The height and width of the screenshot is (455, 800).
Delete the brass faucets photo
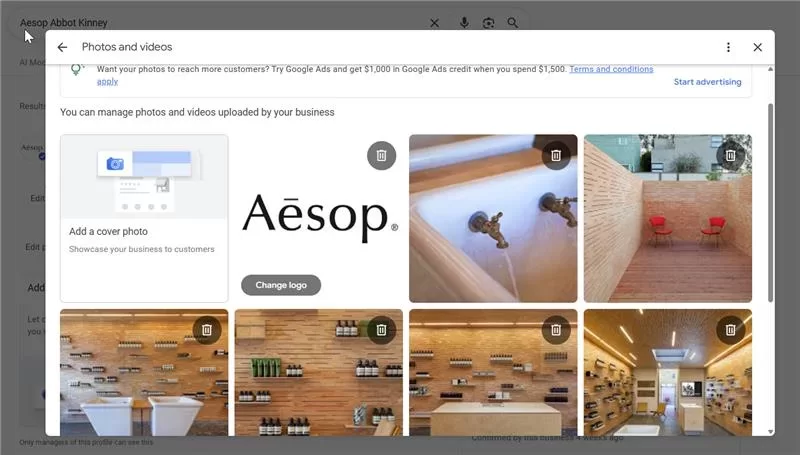pos(555,155)
